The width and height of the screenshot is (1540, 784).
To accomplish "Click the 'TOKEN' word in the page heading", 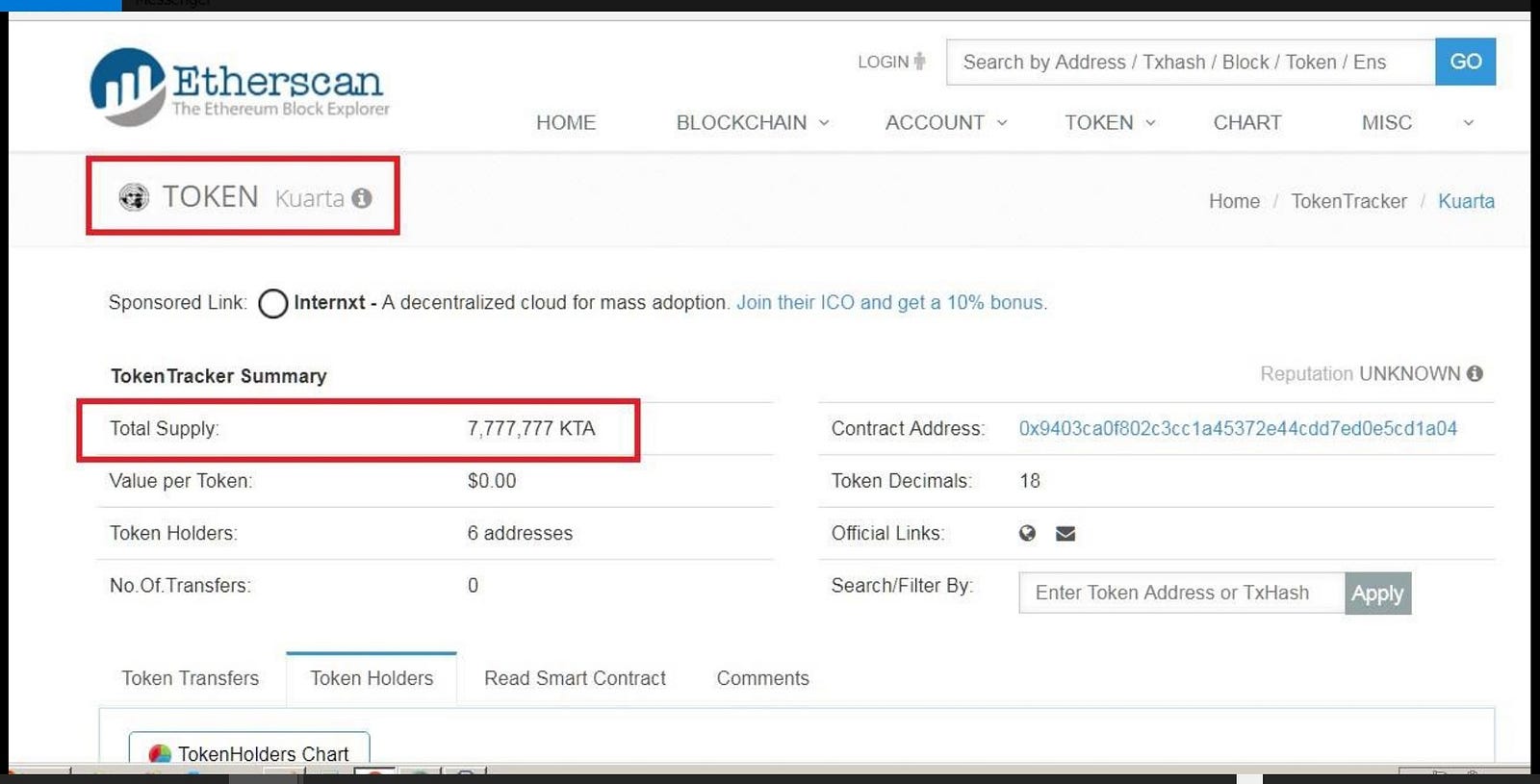I will [210, 196].
